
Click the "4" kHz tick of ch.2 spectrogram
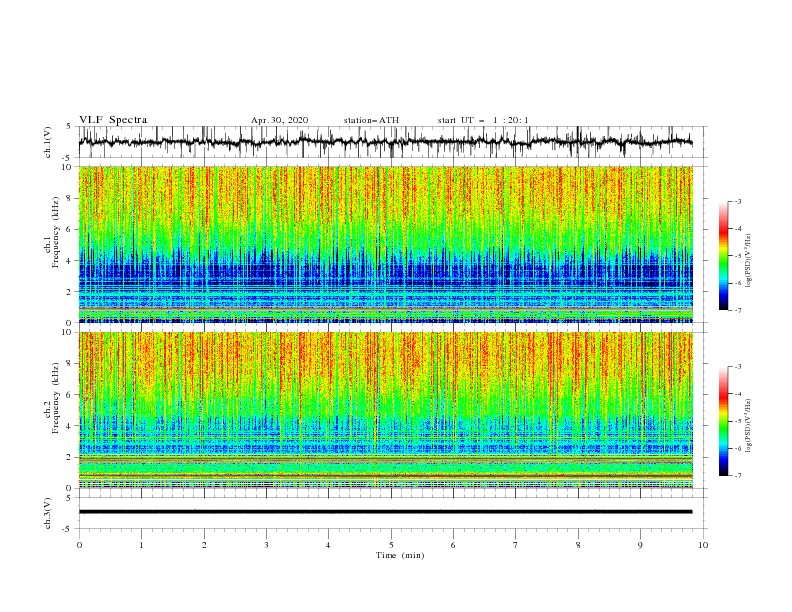[x=70, y=426]
